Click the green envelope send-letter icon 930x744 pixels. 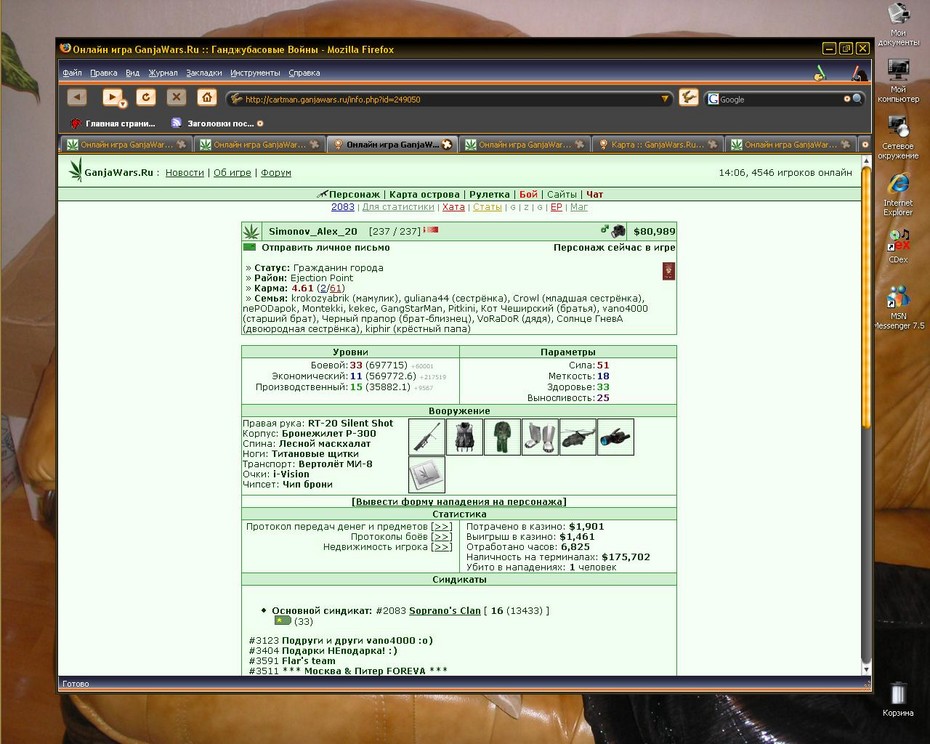[250, 247]
